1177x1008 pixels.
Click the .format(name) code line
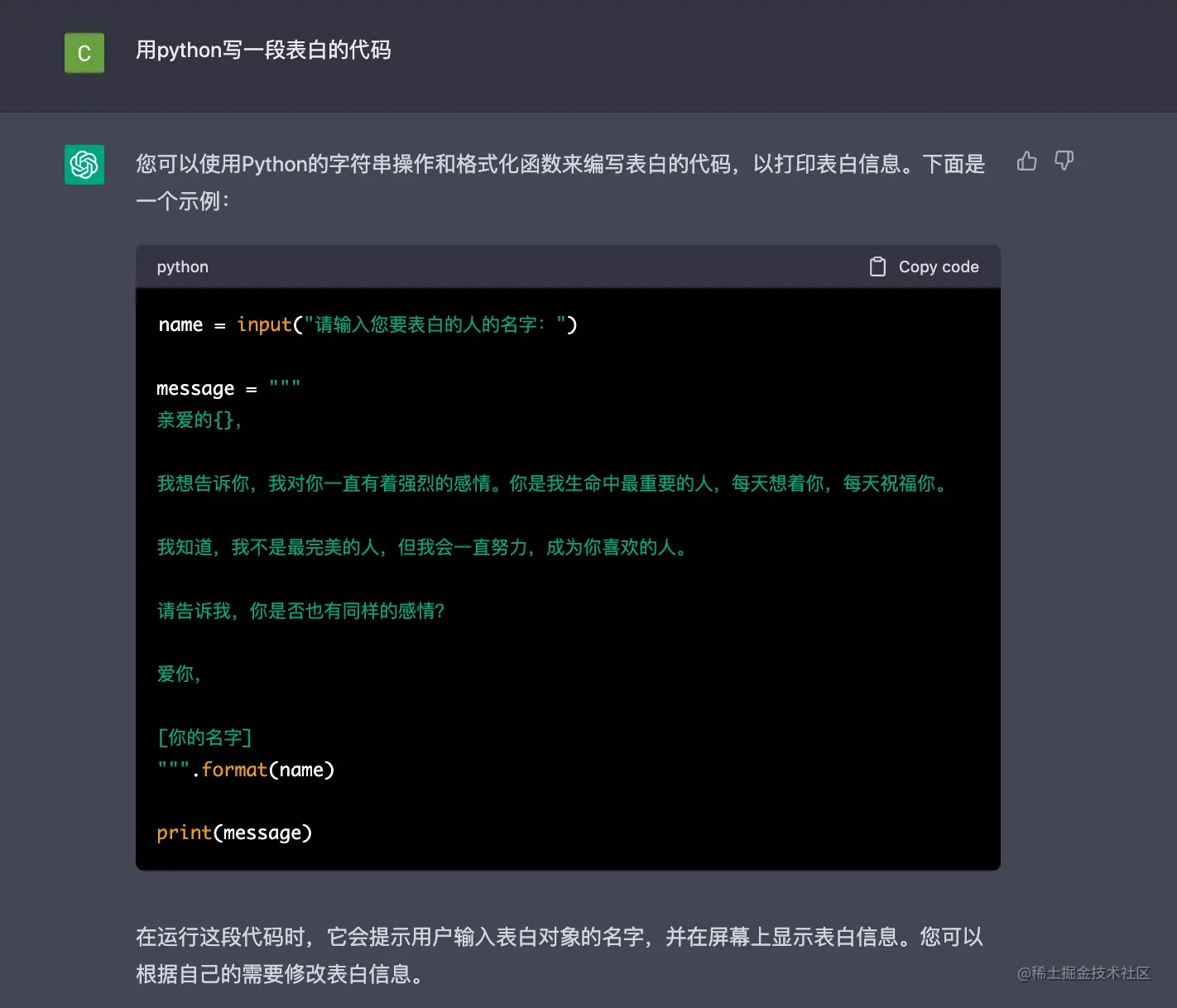coord(246,770)
